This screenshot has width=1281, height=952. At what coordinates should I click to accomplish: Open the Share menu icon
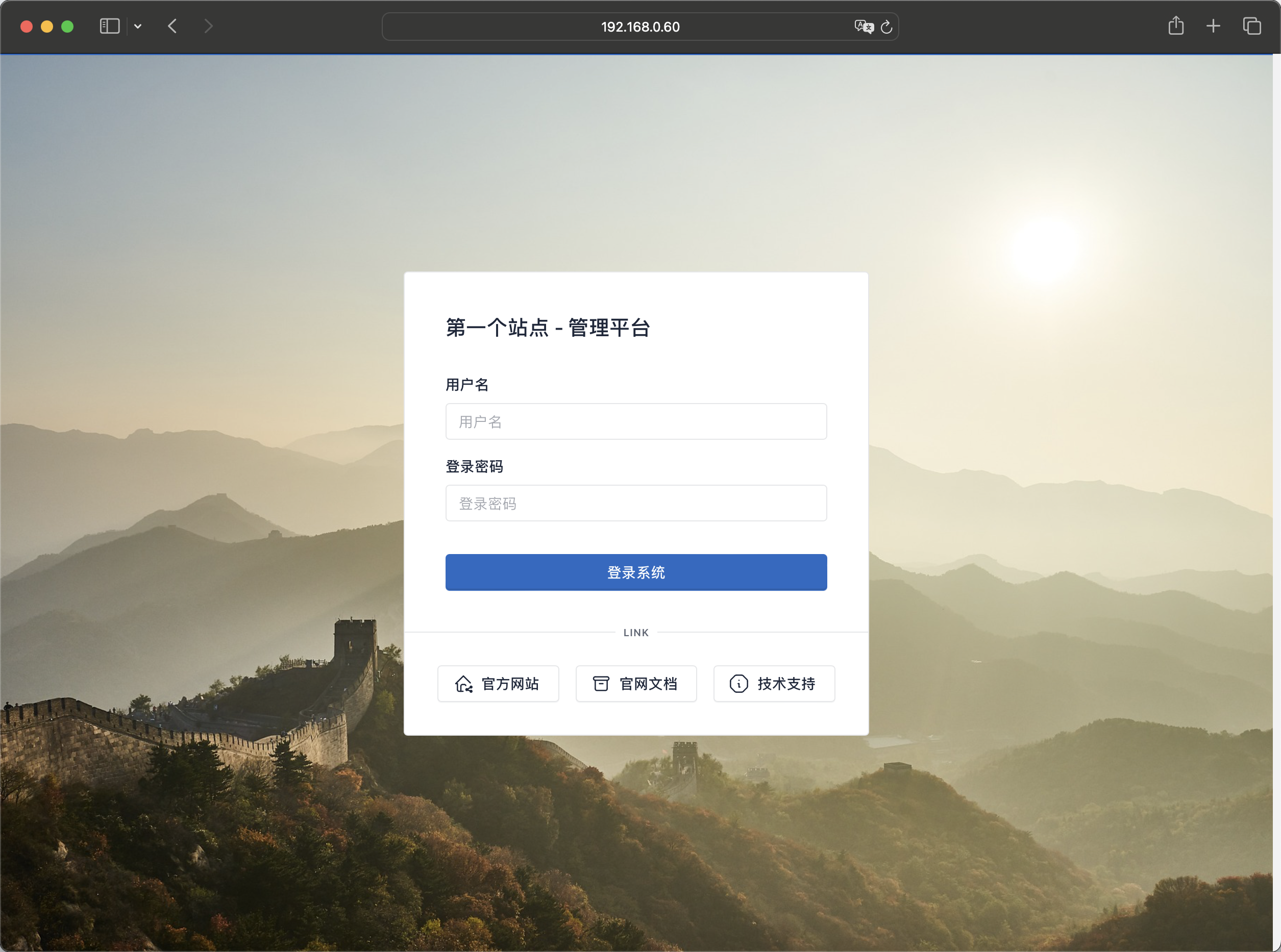pyautogui.click(x=1176, y=26)
